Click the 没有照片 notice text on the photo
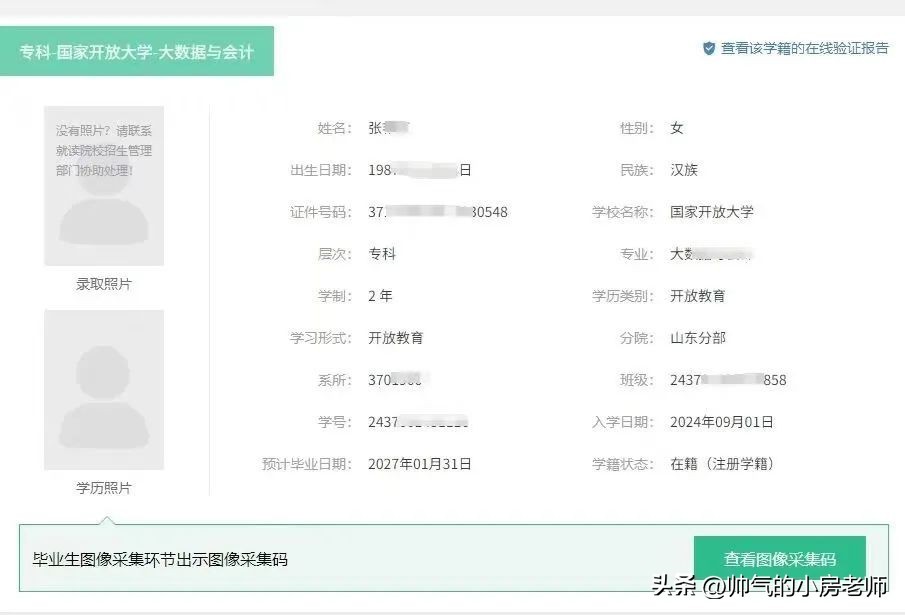Viewport: 905px width, 615px height. (x=104, y=150)
